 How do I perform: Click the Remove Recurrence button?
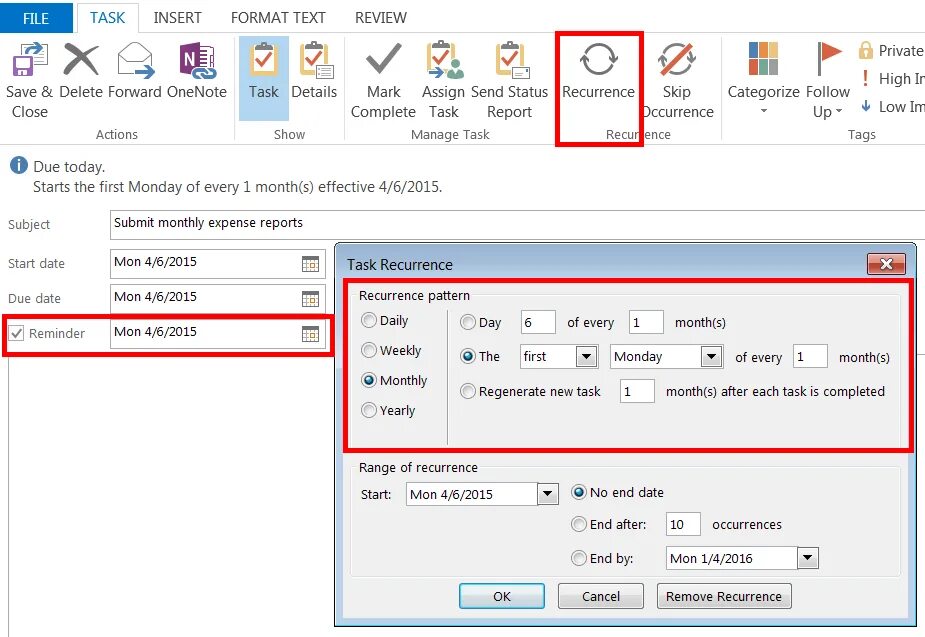pos(724,596)
